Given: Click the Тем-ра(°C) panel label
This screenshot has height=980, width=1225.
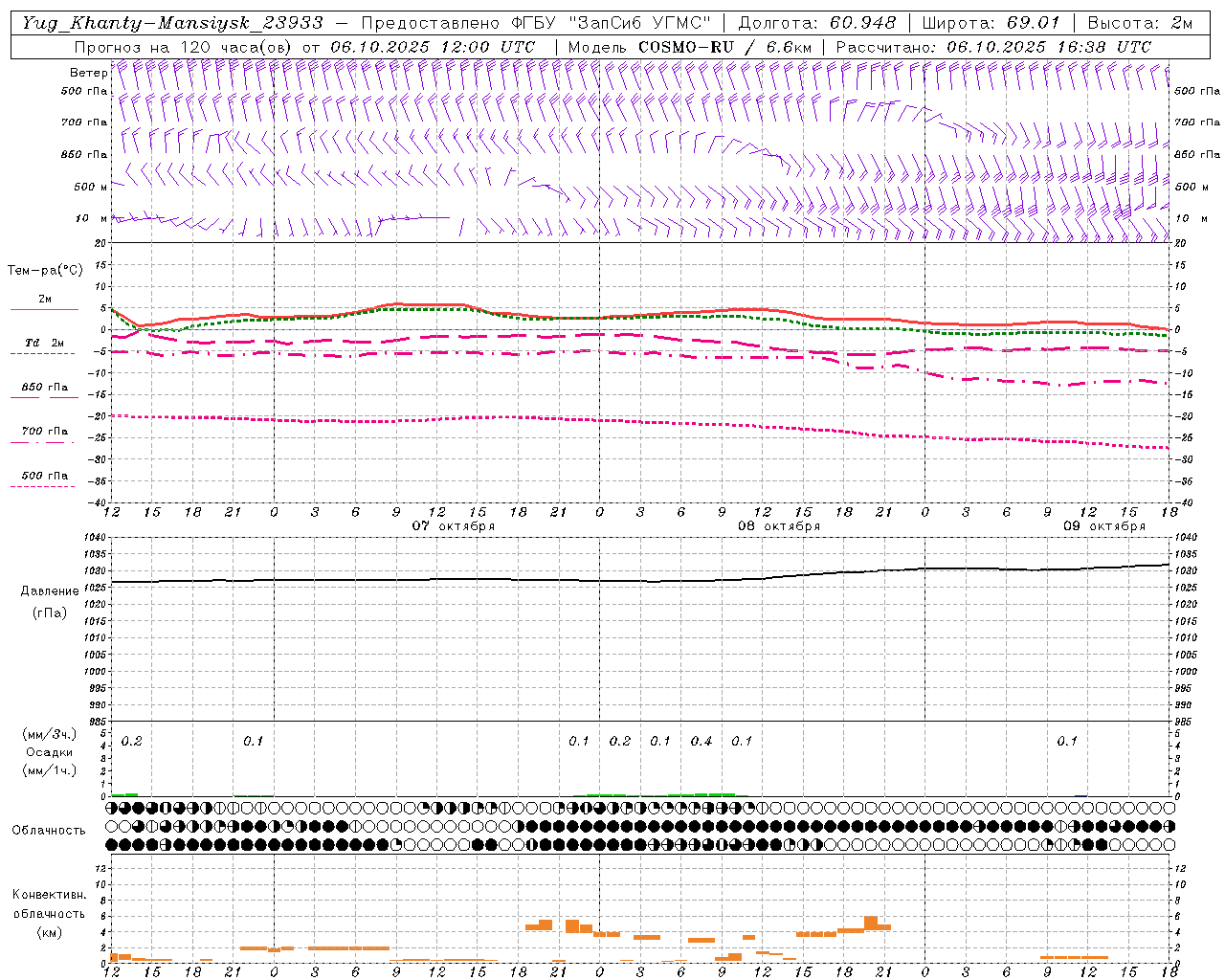Looking at the screenshot, I should [45, 271].
